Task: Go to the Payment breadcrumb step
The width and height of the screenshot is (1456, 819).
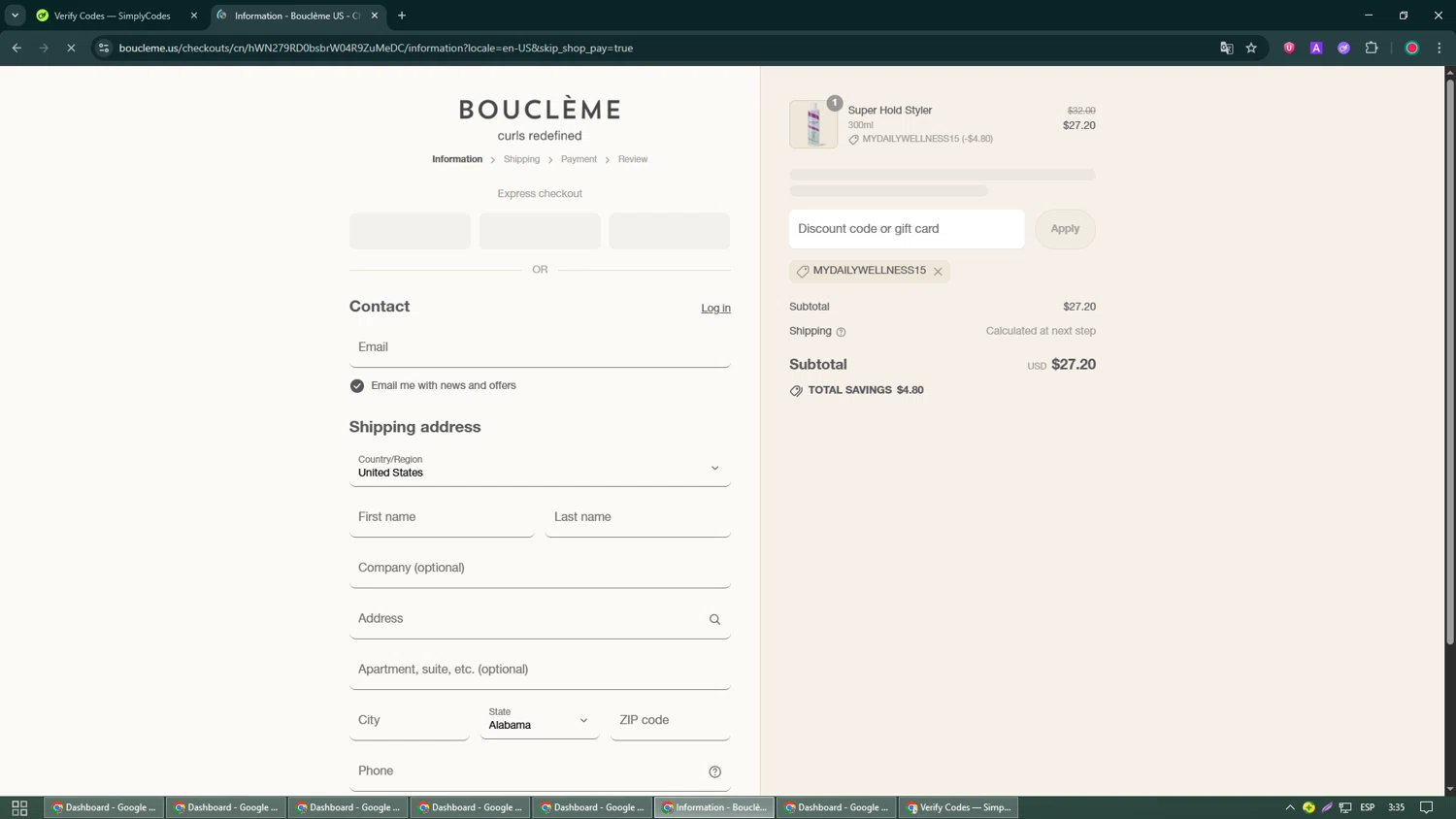Action: [x=579, y=159]
